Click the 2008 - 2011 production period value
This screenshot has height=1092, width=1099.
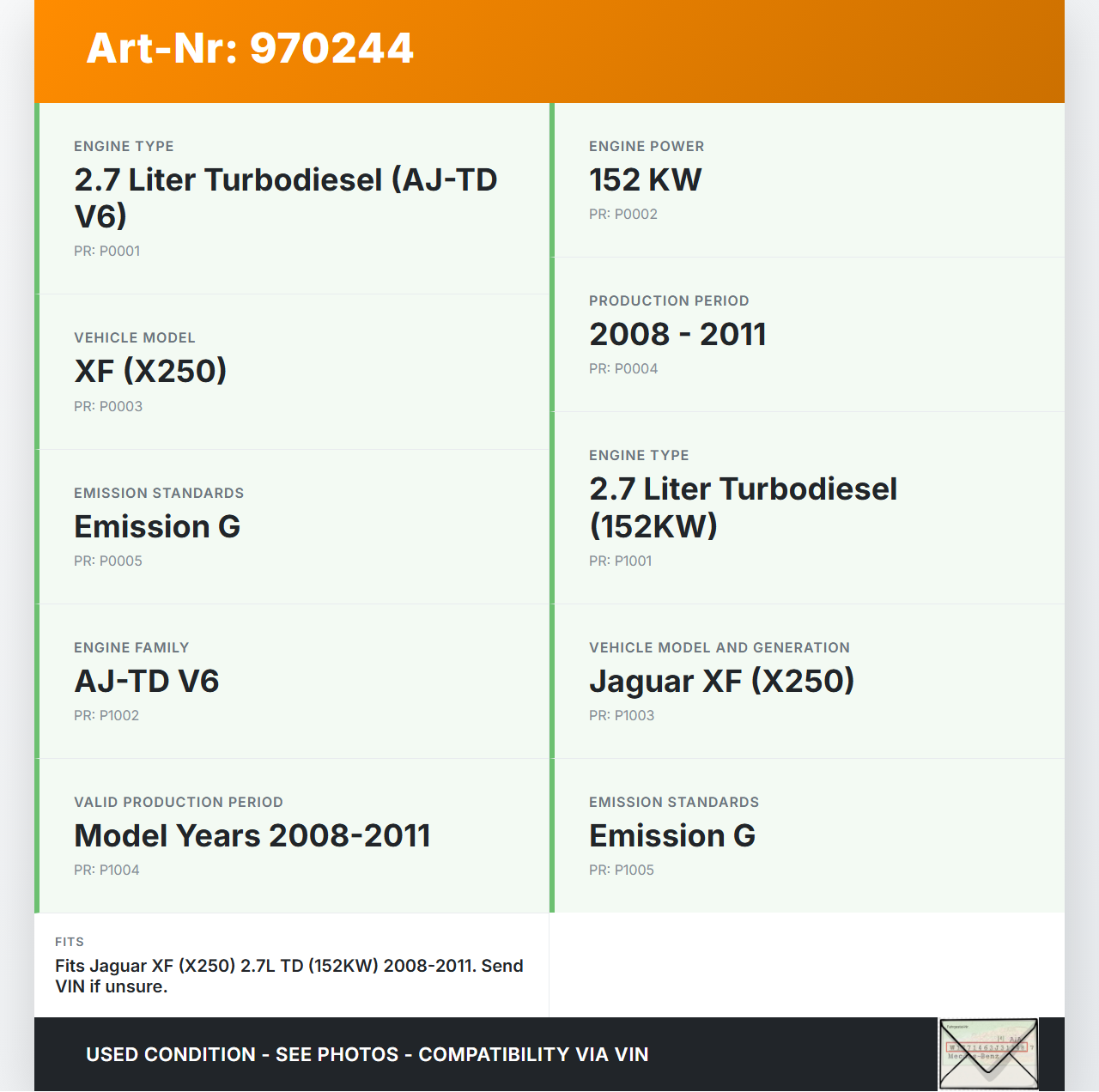tap(677, 334)
